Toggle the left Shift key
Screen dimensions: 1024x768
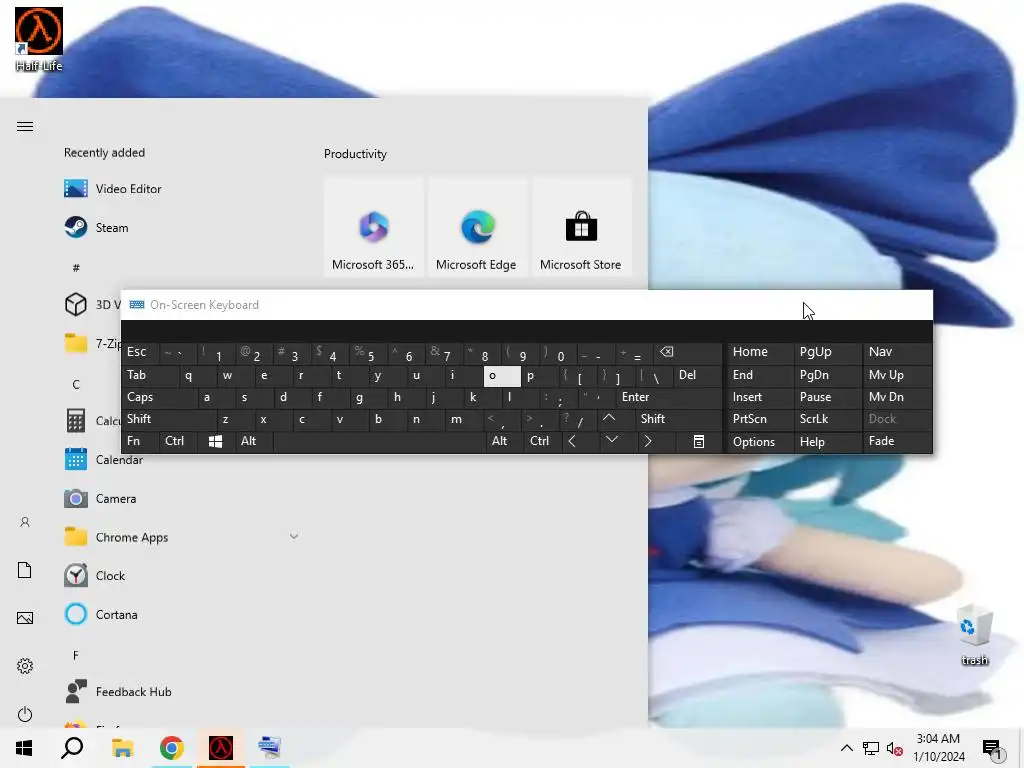pyautogui.click(x=168, y=419)
